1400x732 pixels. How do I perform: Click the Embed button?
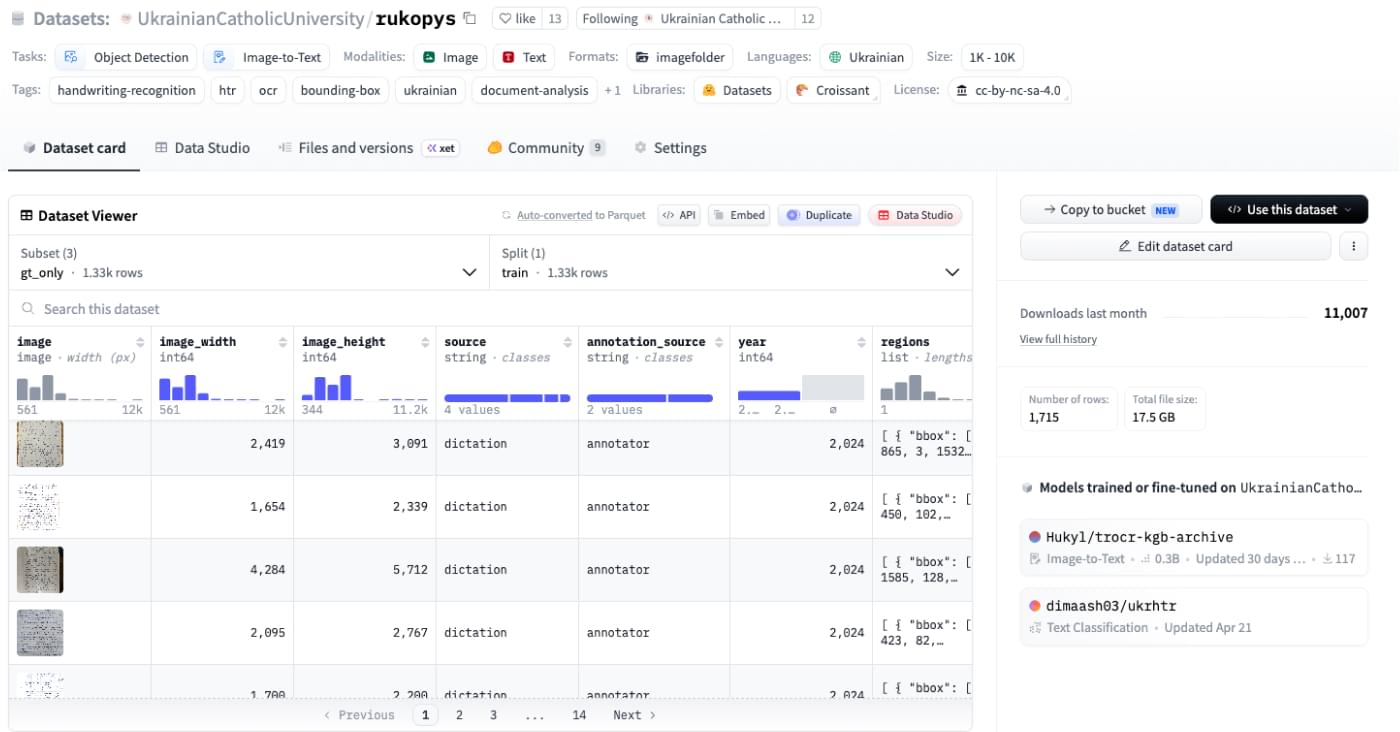[739, 215]
